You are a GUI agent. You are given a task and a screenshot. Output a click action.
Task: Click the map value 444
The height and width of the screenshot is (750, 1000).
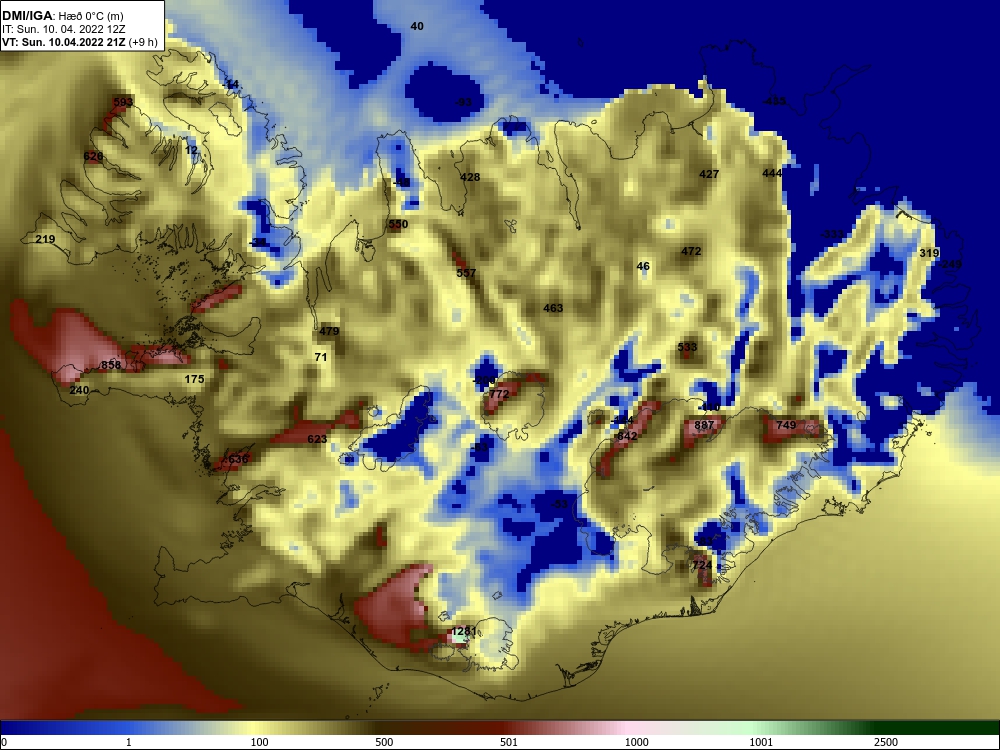[772, 173]
